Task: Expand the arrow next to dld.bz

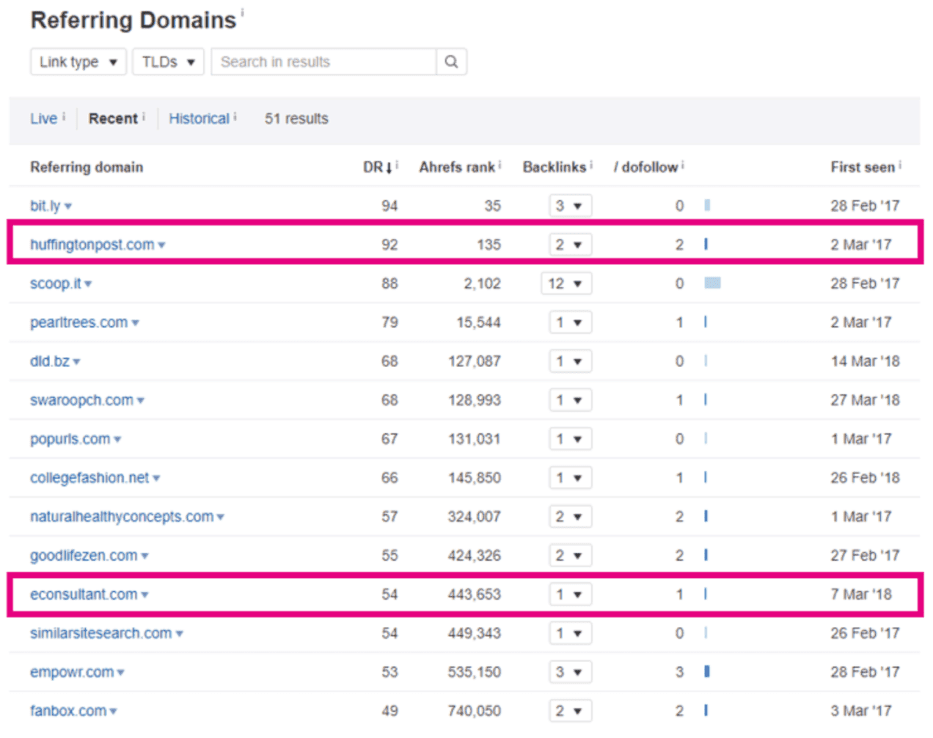Action: [77, 362]
